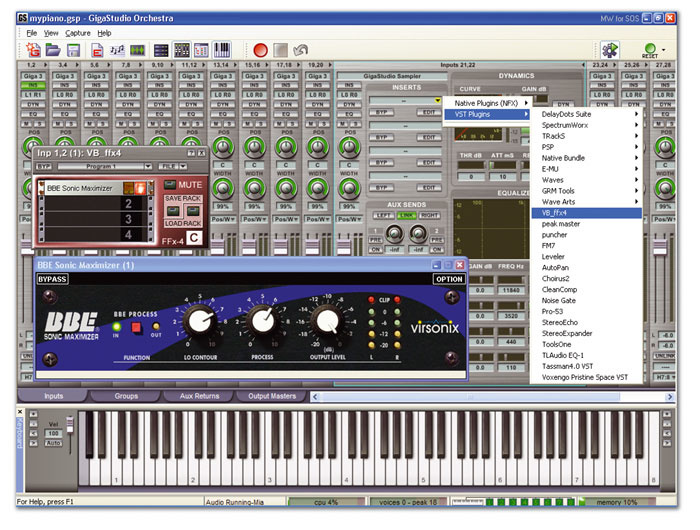Toggle the red BBE PROCESS function switch

tap(136, 328)
